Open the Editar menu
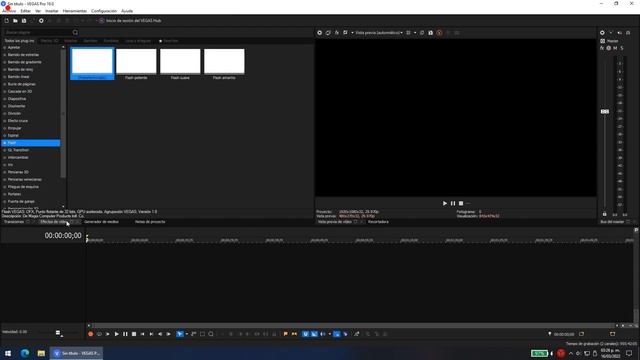This screenshot has width=640, height=360. 25,11
